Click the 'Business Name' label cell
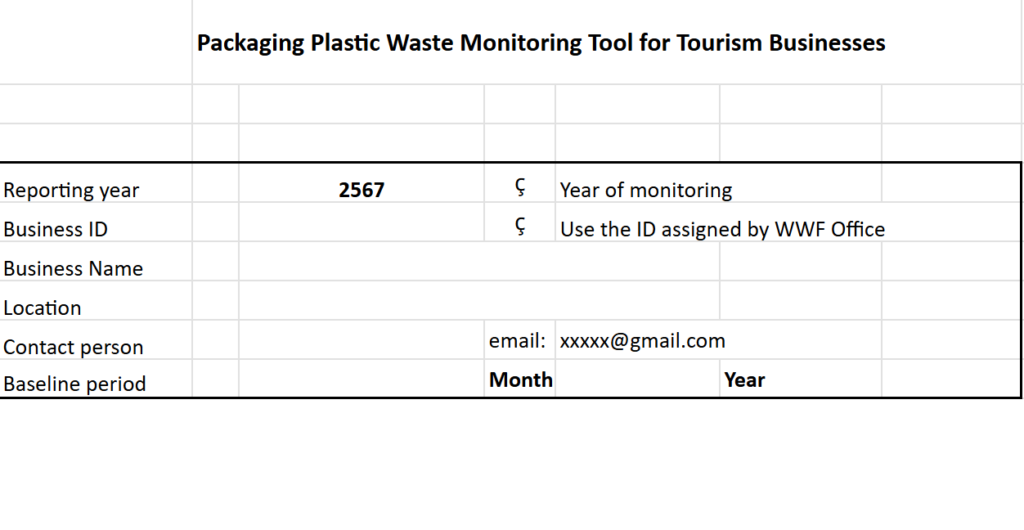Image resolution: width=1024 pixels, height=530 pixels. [73, 268]
